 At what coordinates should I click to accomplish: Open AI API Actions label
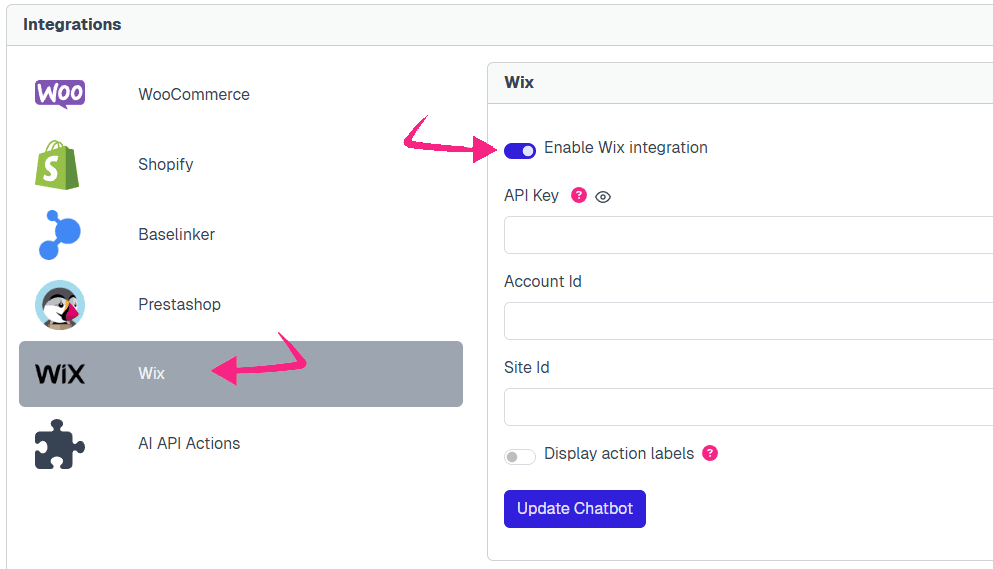(189, 444)
